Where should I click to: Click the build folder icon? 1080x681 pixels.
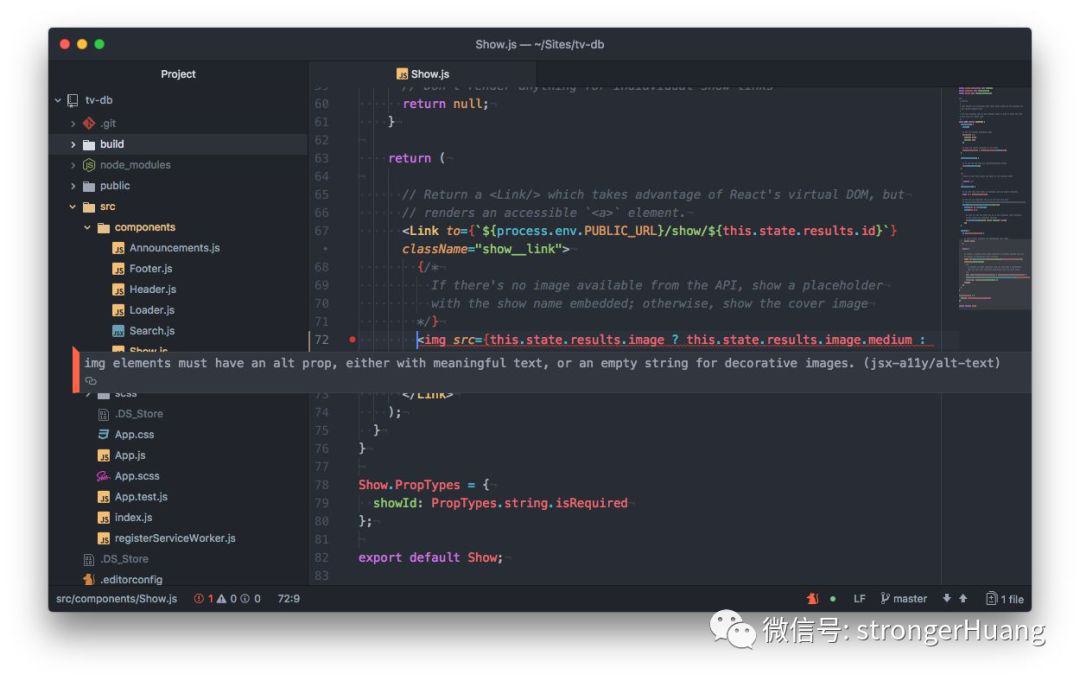89,145
